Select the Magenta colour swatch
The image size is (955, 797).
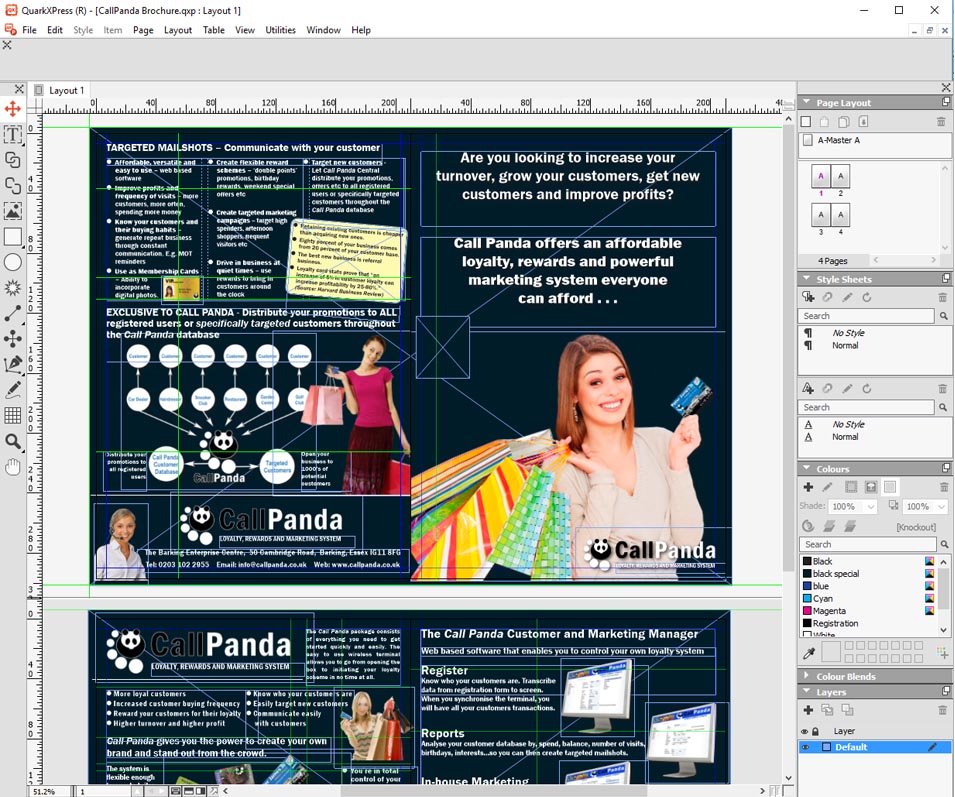pos(829,611)
